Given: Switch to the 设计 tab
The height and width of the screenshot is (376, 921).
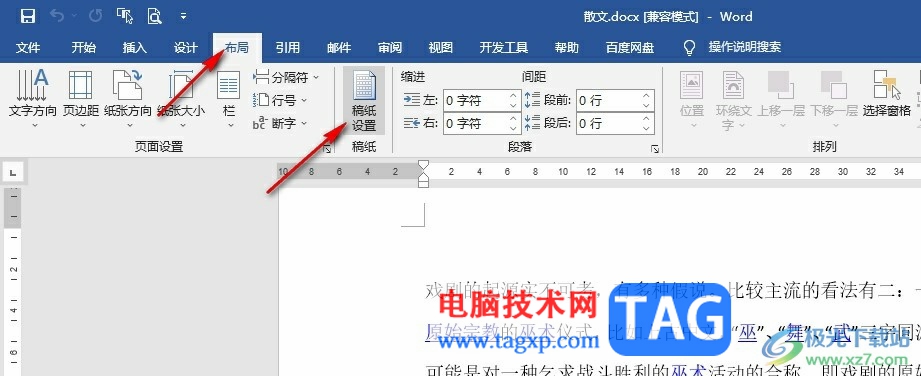Looking at the screenshot, I should pos(186,48).
